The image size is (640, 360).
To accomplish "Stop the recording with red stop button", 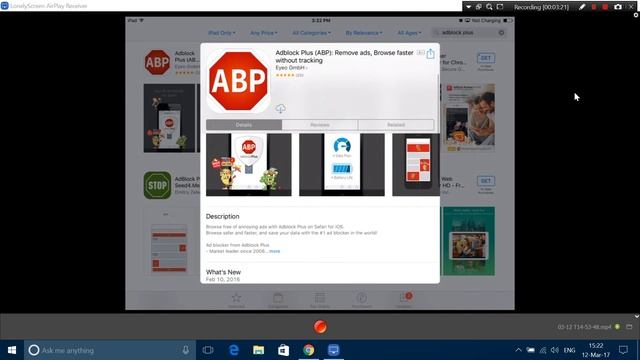I will coord(605,7).
